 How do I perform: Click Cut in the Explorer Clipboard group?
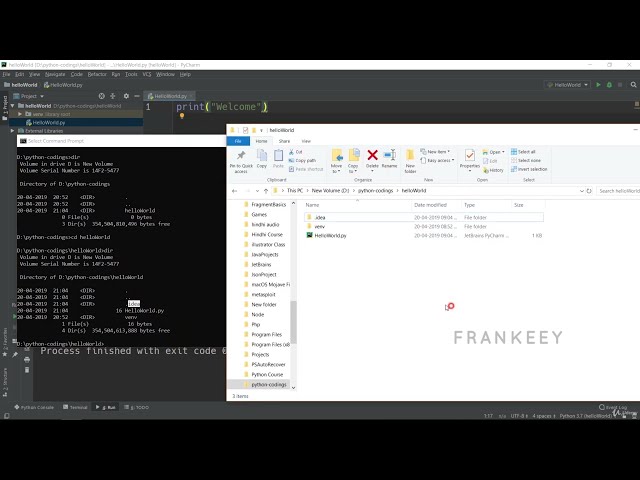point(296,152)
